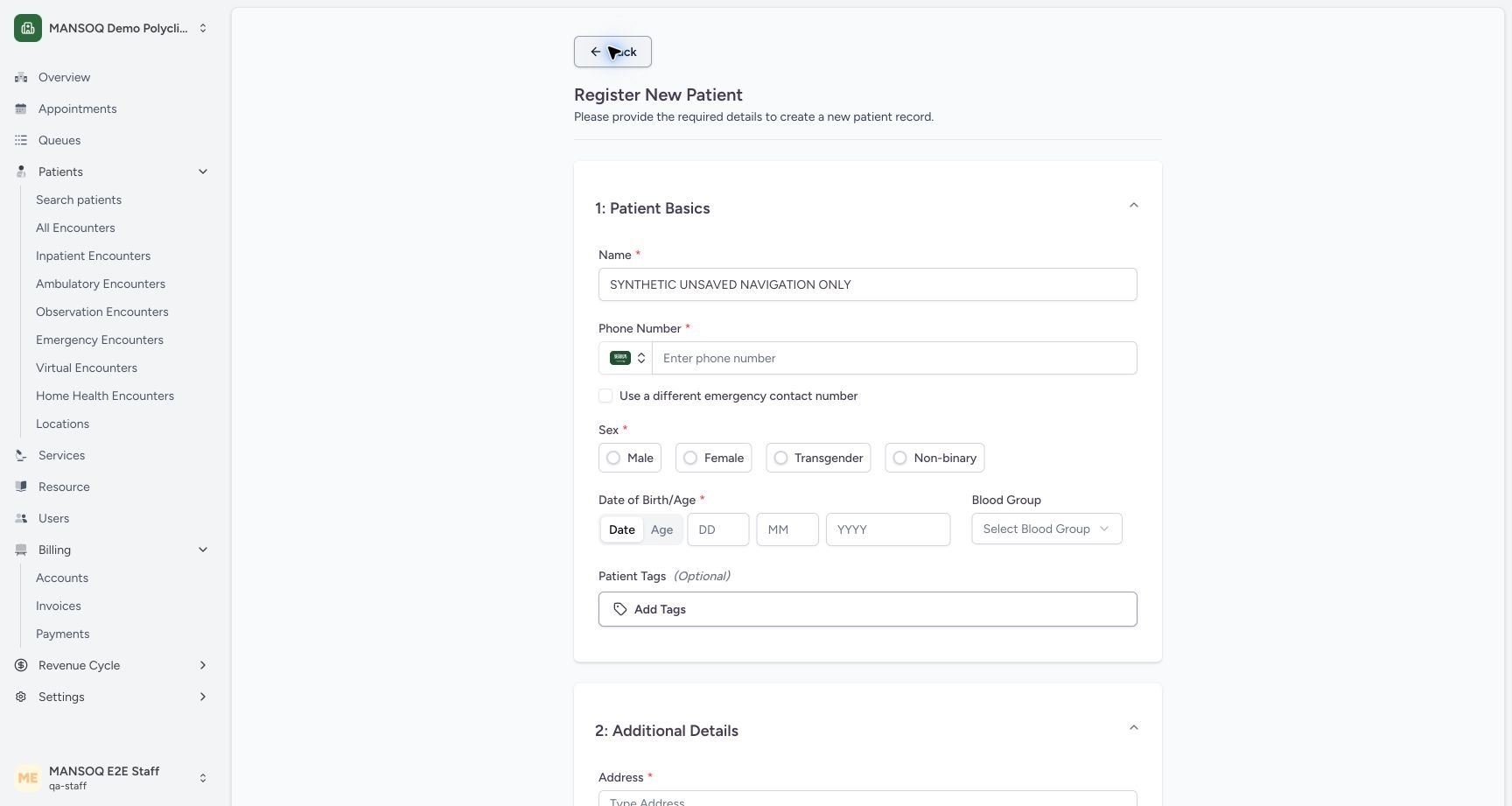Switch birth input to Age mode
Screen dimensions: 1512x806
pos(662,529)
